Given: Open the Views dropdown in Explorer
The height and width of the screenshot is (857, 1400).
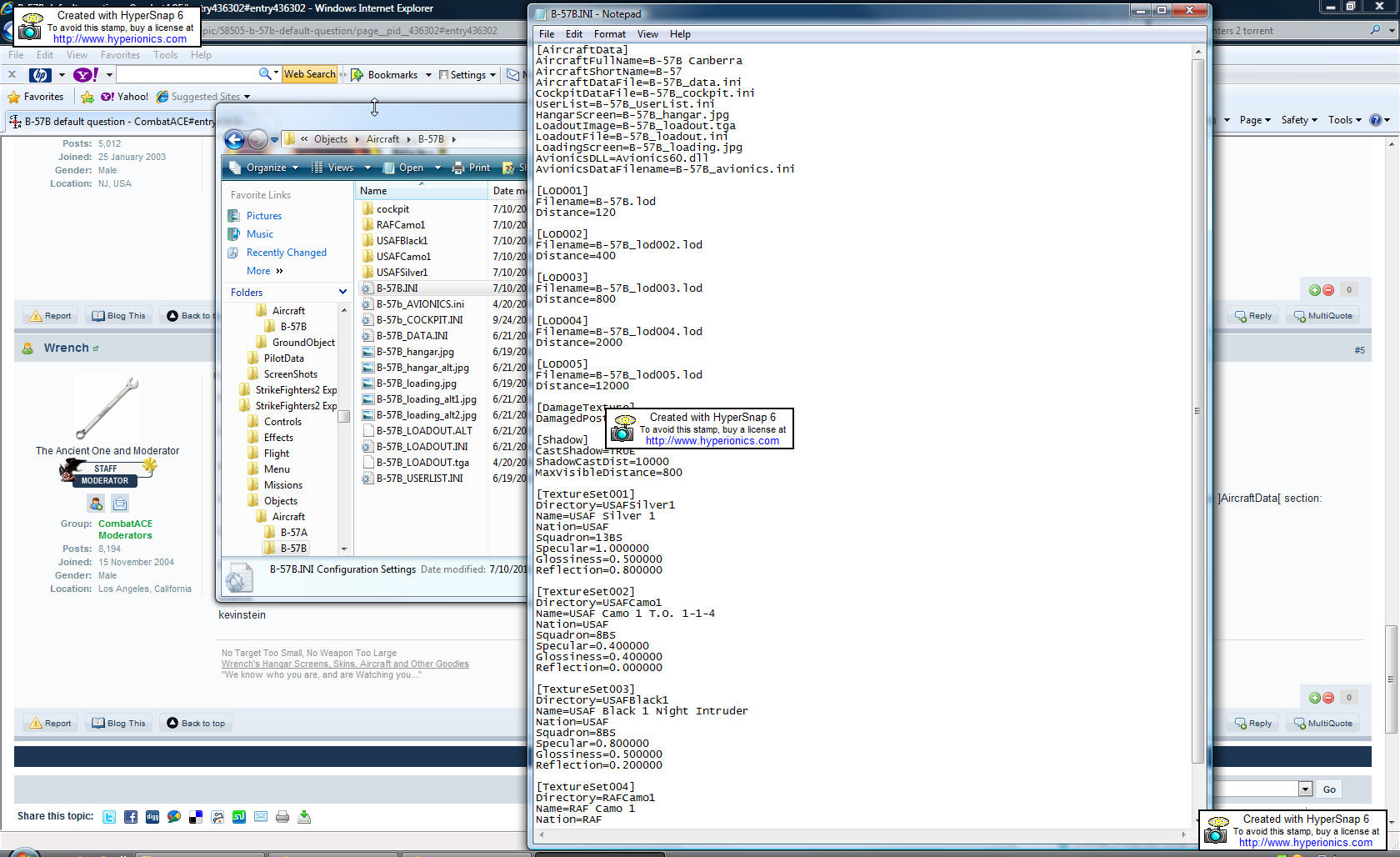Looking at the screenshot, I should tap(341, 168).
